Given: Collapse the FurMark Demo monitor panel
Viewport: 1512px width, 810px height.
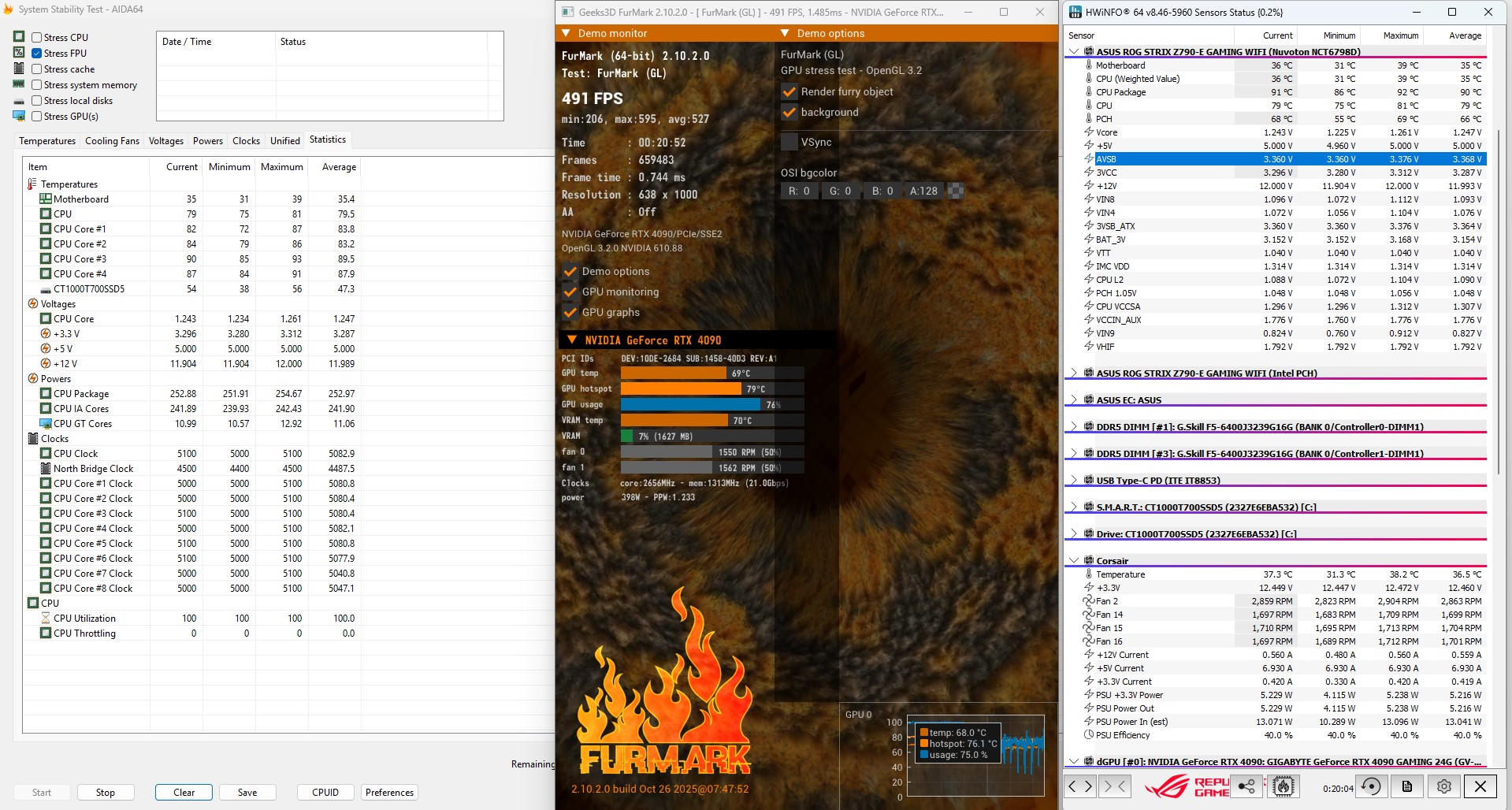Looking at the screenshot, I should pyautogui.click(x=566, y=33).
